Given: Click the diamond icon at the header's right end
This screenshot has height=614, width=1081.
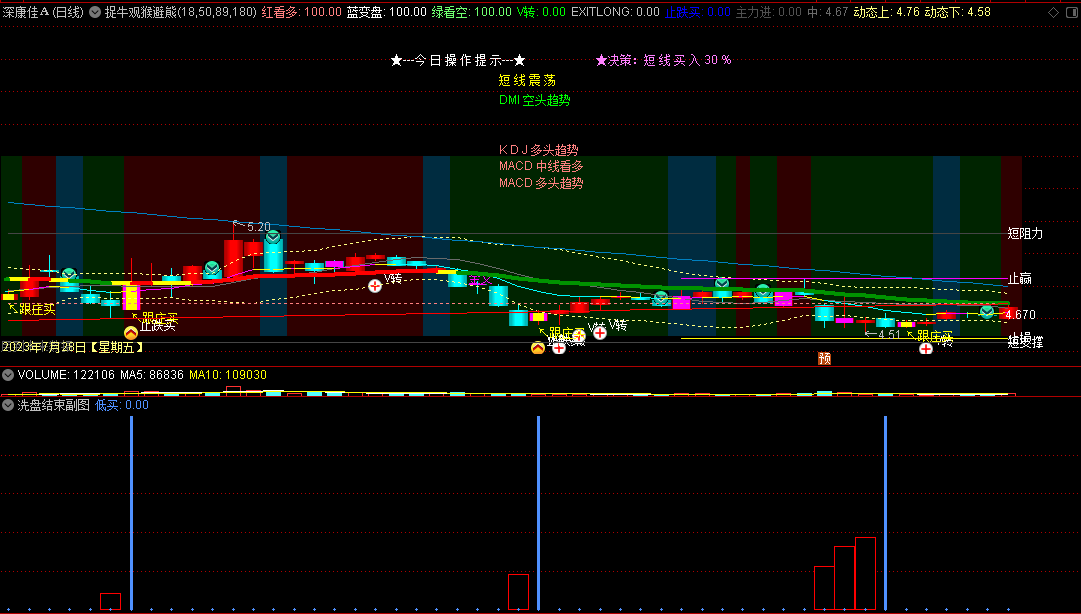Looking at the screenshot, I should pos(1055,12).
